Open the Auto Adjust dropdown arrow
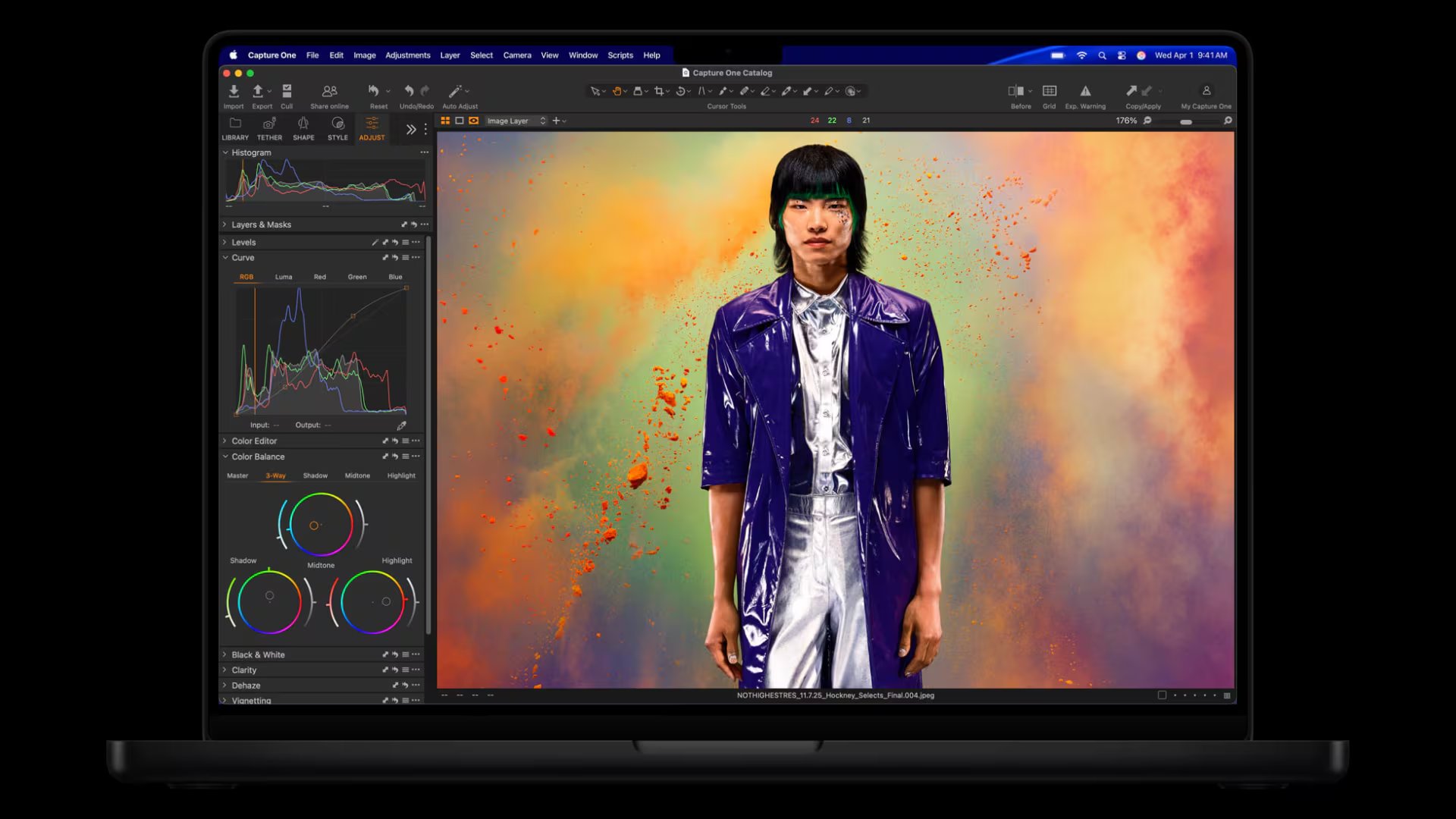The image size is (1456, 819). coord(469,91)
